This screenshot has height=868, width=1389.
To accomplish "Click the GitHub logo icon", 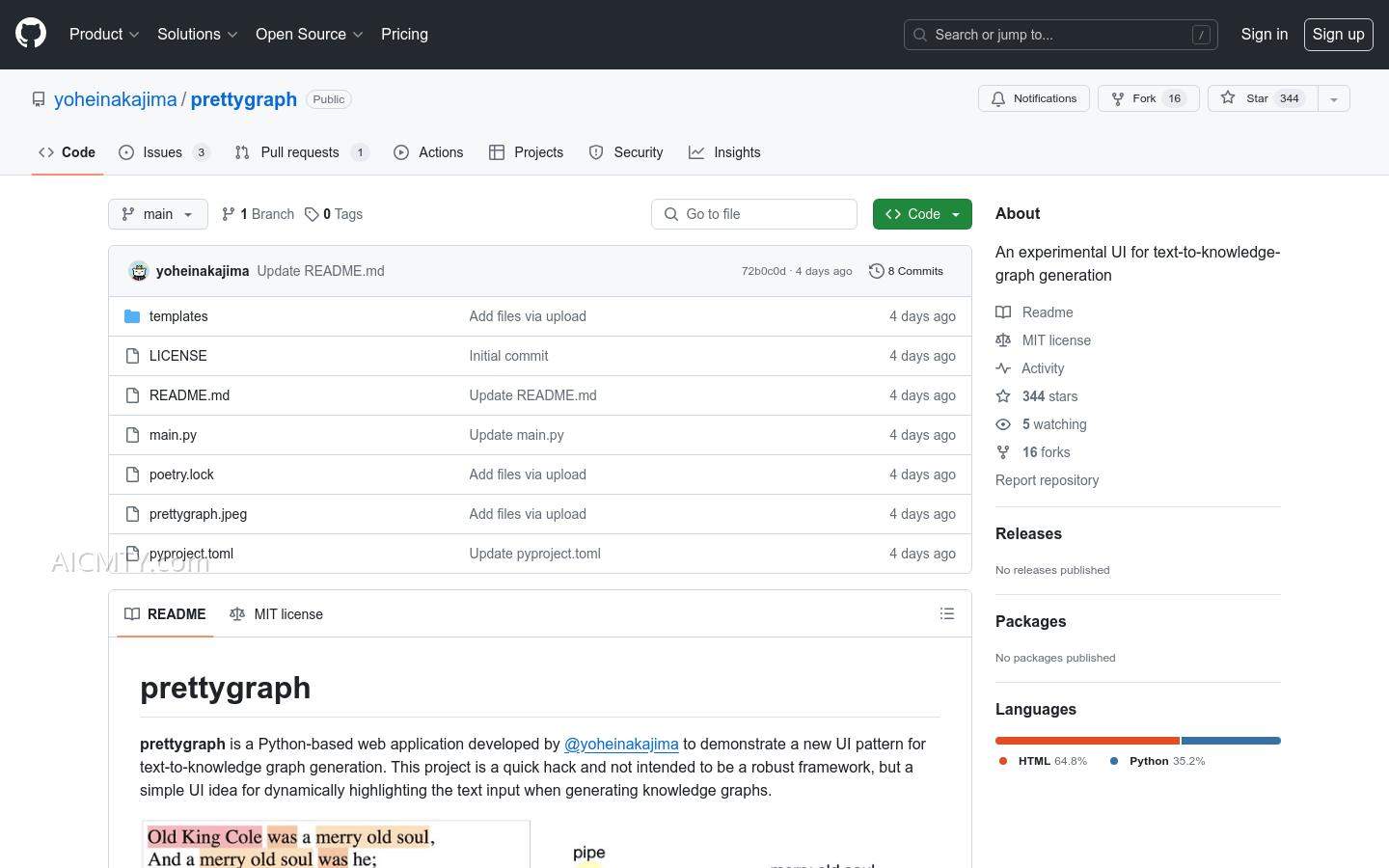I will point(31,34).
